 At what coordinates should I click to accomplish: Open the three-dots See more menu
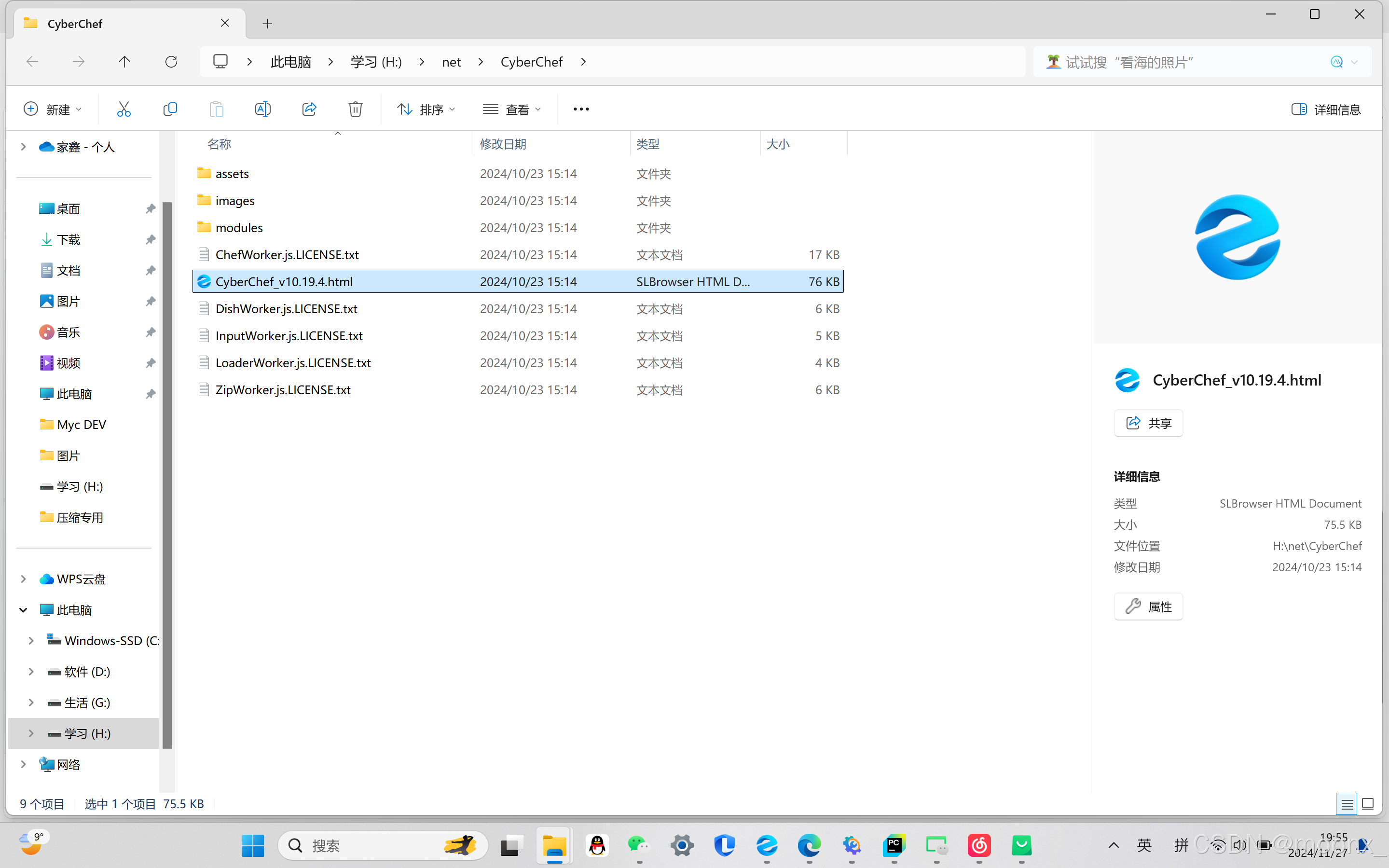pos(581,109)
